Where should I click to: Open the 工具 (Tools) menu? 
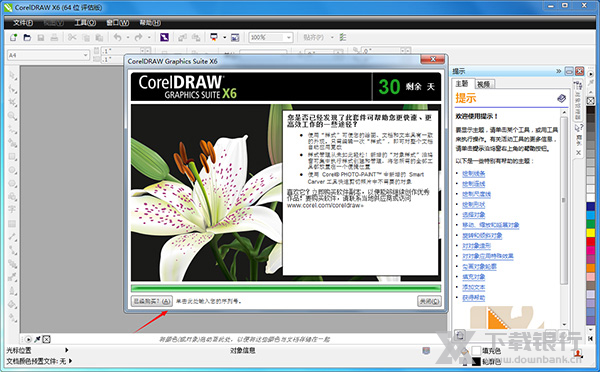[85, 23]
